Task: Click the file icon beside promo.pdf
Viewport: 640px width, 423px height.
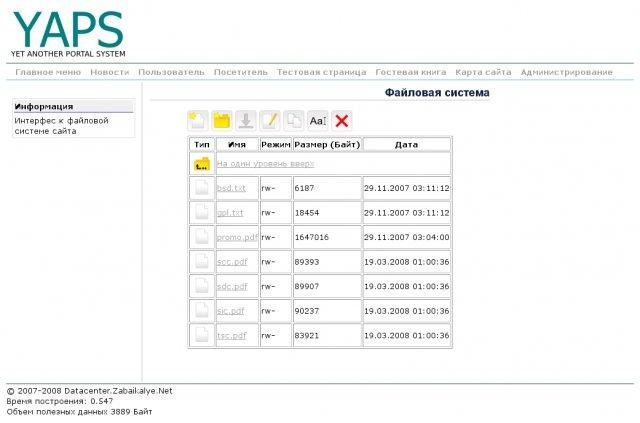Action: click(x=202, y=237)
